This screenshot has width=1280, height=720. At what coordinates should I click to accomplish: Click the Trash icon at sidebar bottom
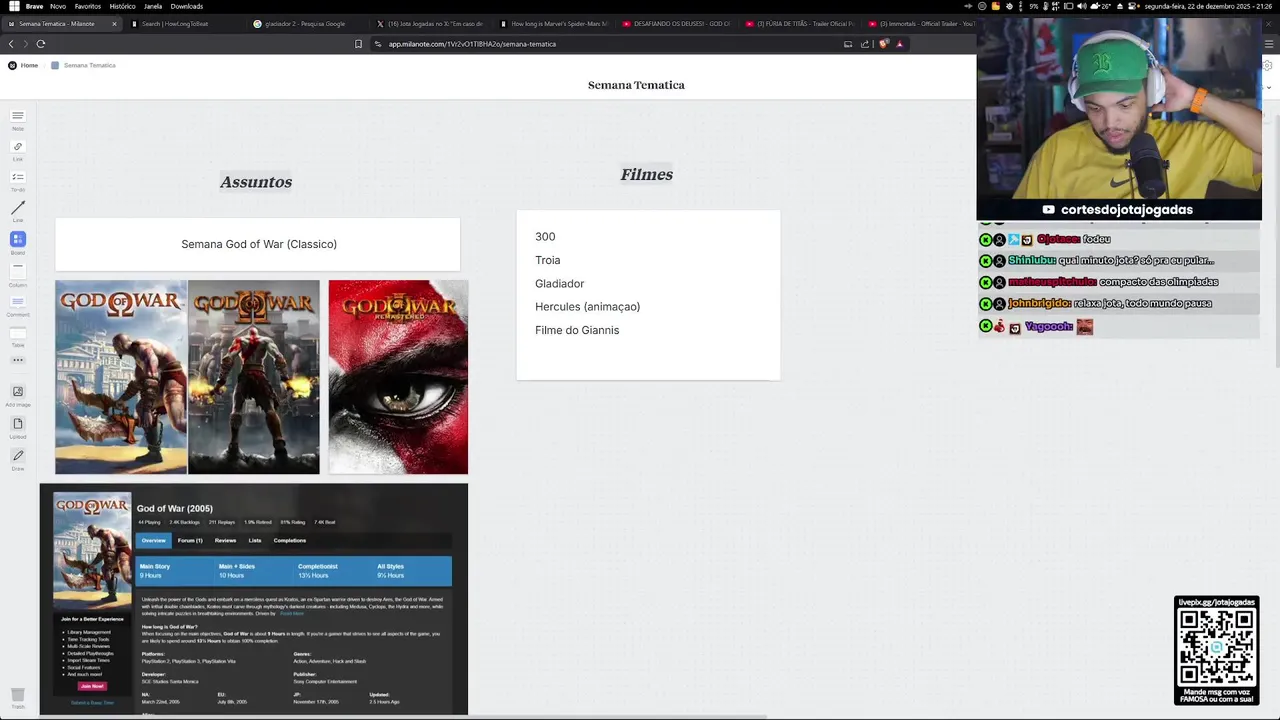tap(18, 697)
